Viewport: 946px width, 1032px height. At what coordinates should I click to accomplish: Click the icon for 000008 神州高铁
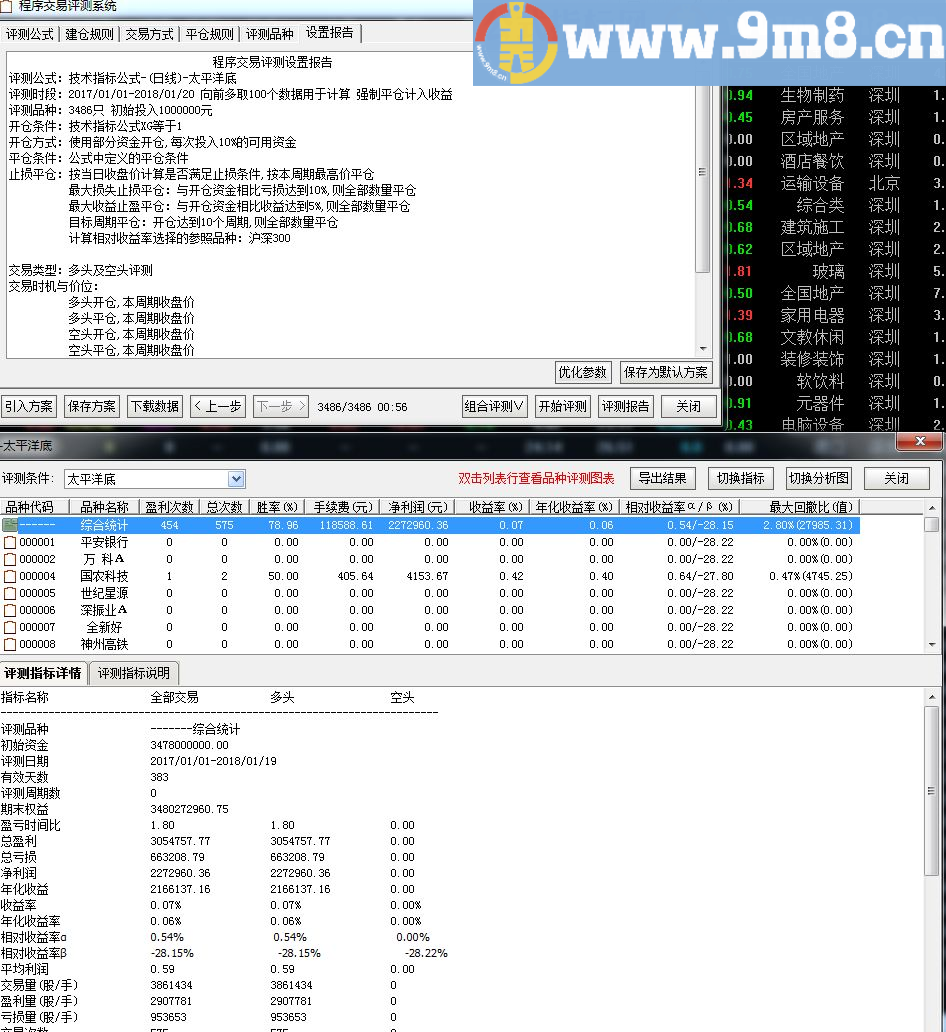[x=9, y=645]
